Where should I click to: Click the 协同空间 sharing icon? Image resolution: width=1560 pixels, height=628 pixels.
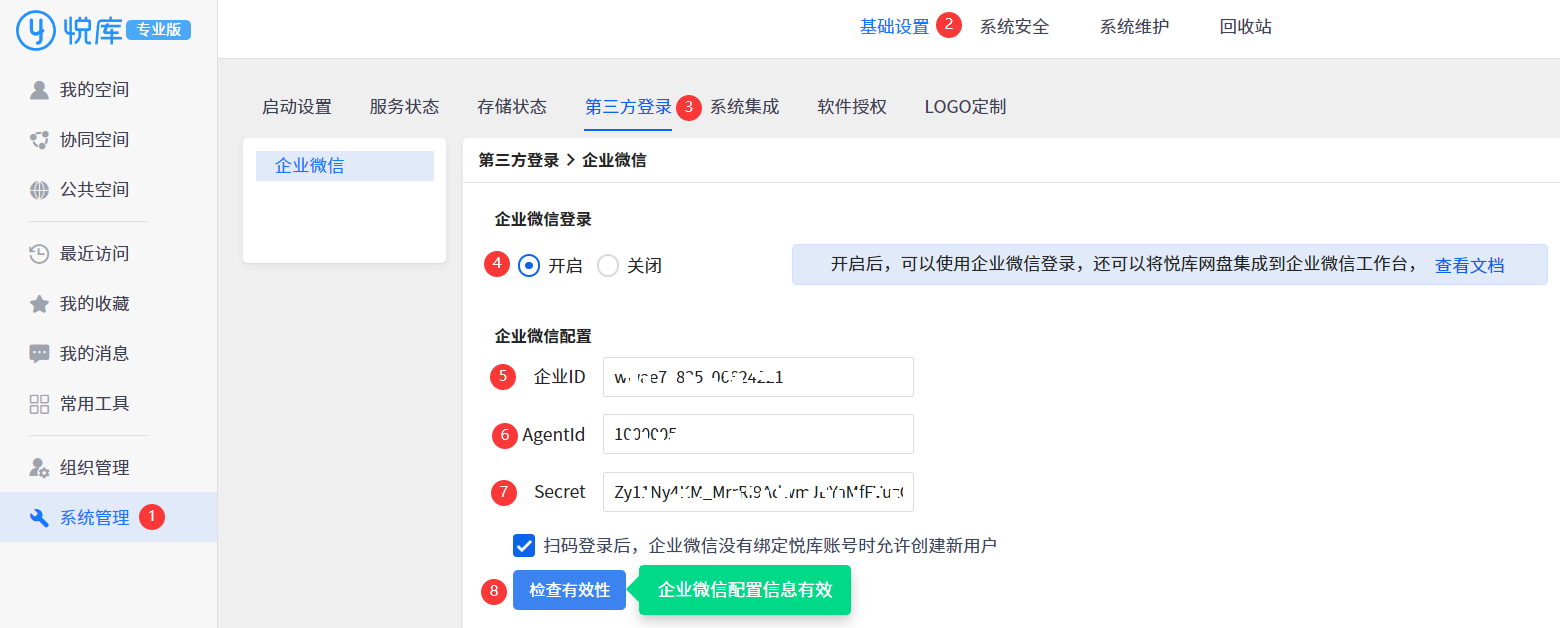tap(39, 140)
